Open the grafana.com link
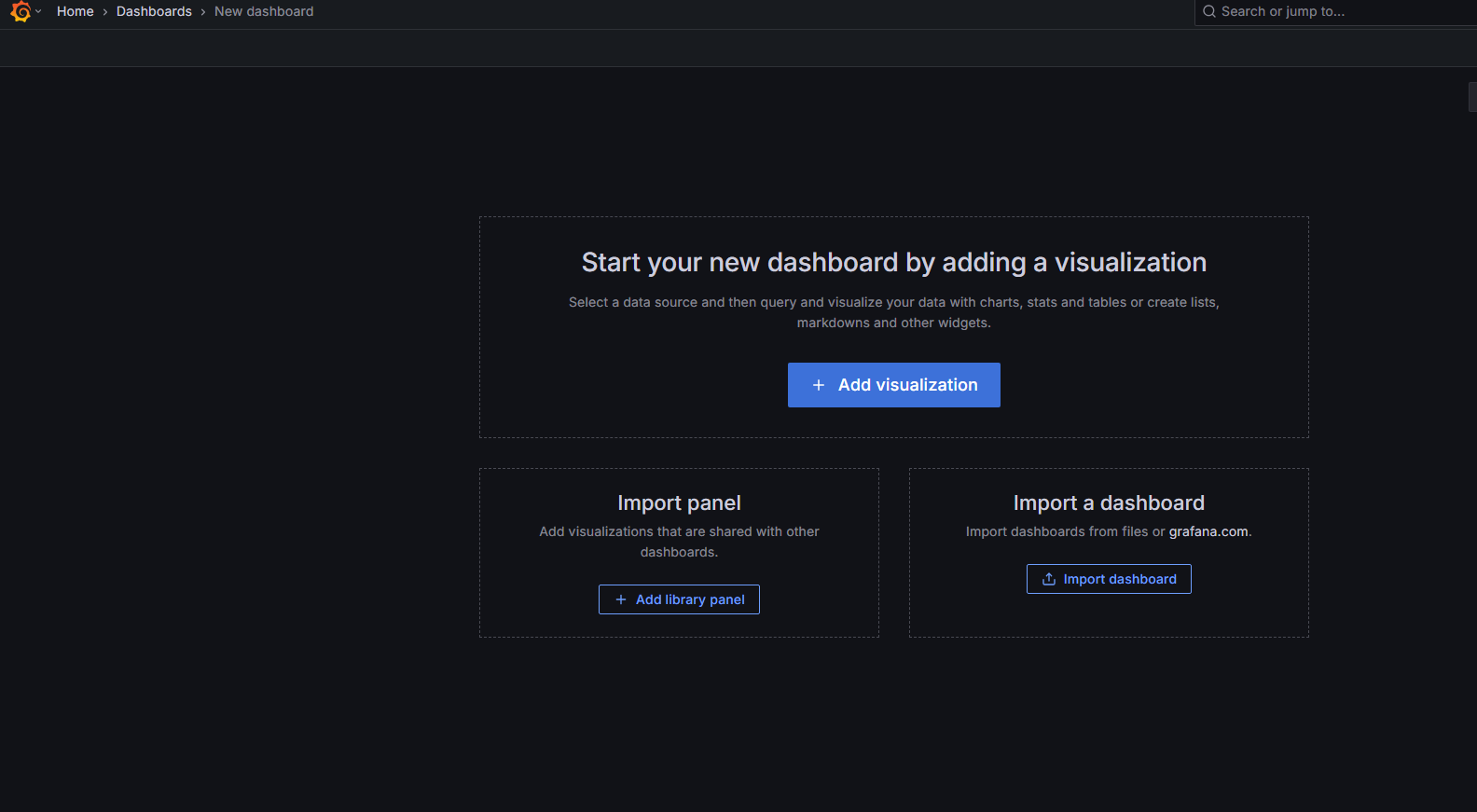The image size is (1477, 812). coord(1208,531)
